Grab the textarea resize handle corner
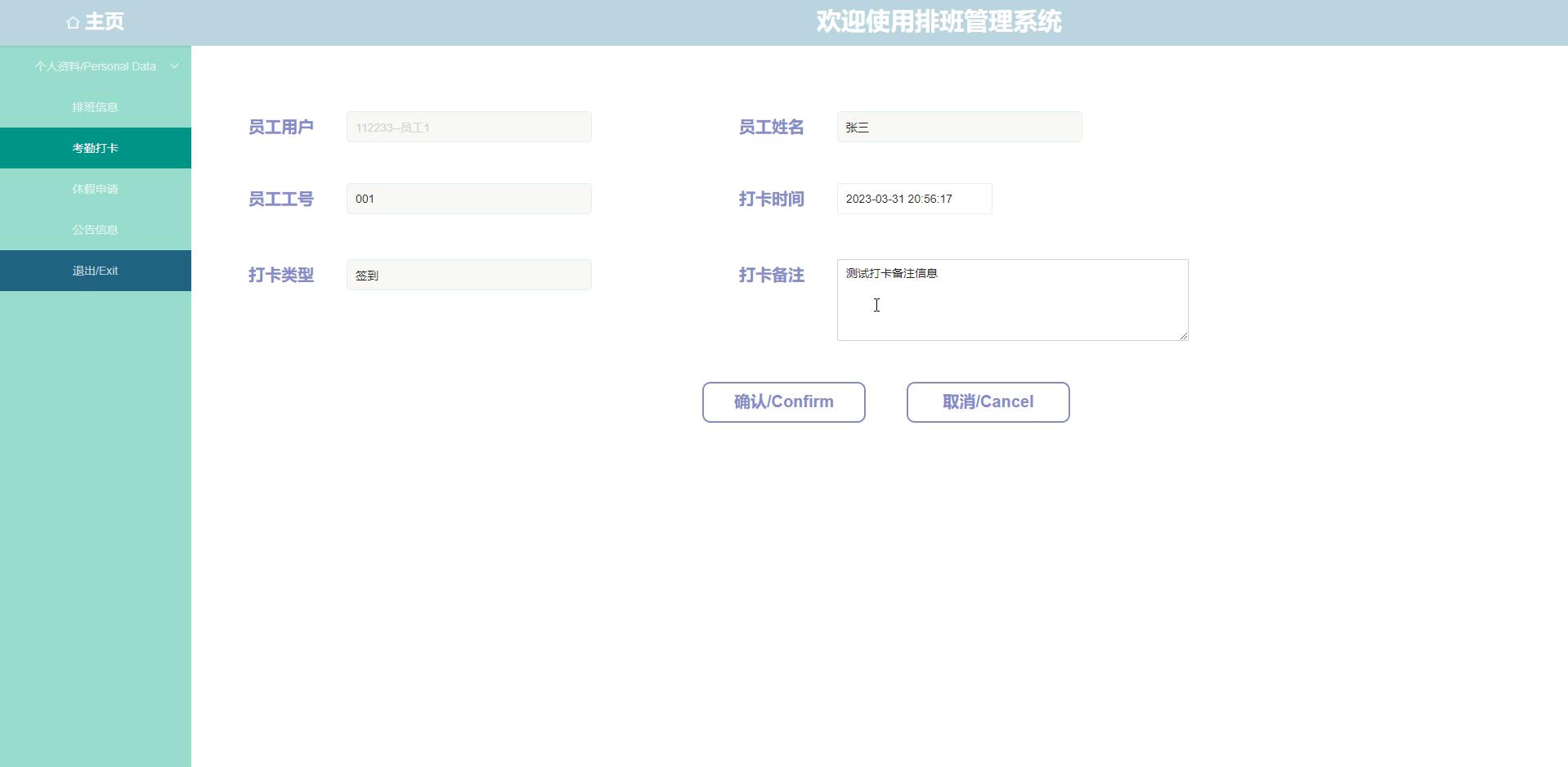 click(1183, 335)
